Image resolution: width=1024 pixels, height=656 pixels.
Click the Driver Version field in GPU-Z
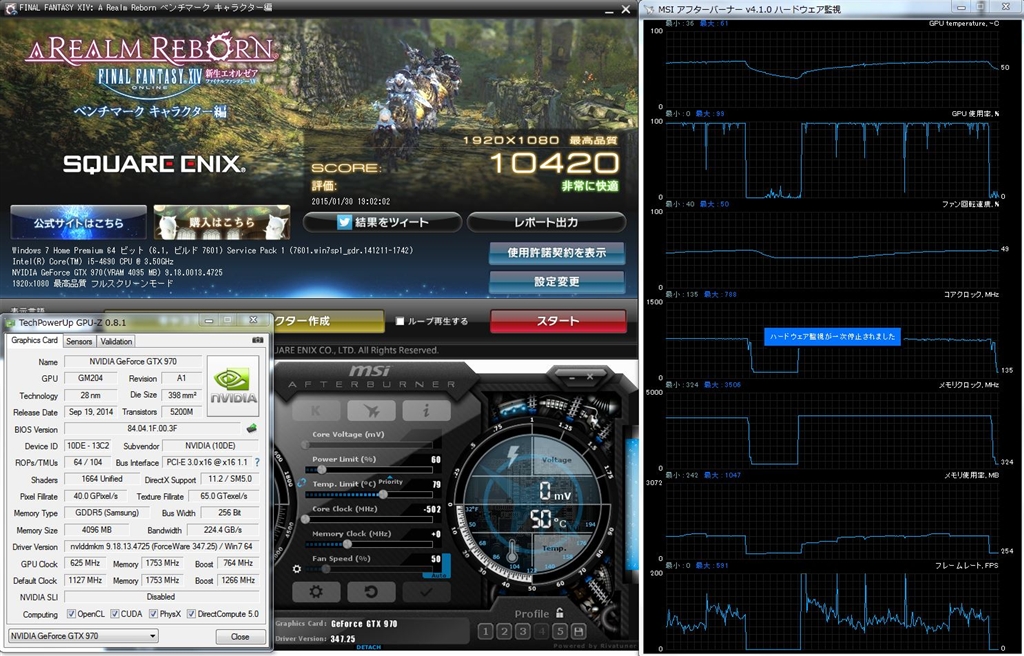(161, 546)
